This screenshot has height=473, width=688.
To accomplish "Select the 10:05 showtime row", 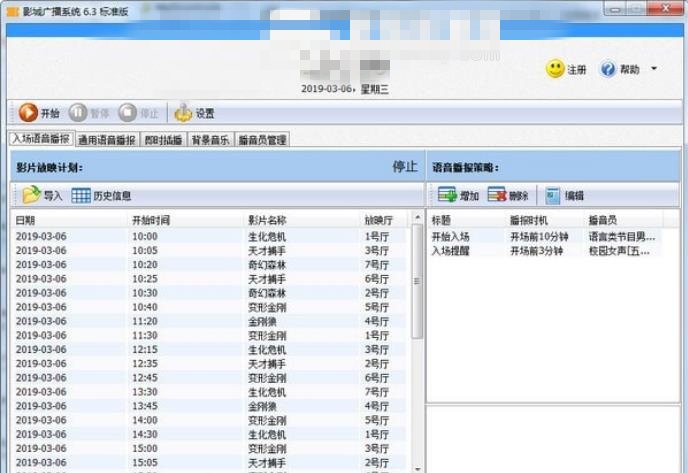I will (210, 251).
